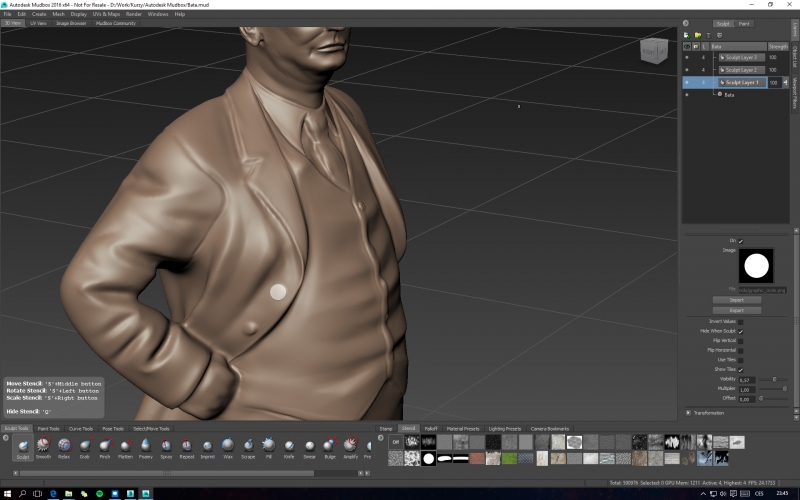Click the stencil Import button
Screen dimensions: 800x500
coord(736,300)
